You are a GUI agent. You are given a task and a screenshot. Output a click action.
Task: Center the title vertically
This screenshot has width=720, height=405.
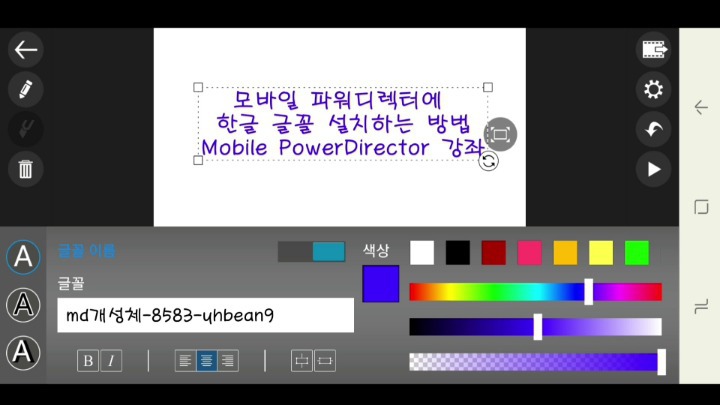pos(302,360)
